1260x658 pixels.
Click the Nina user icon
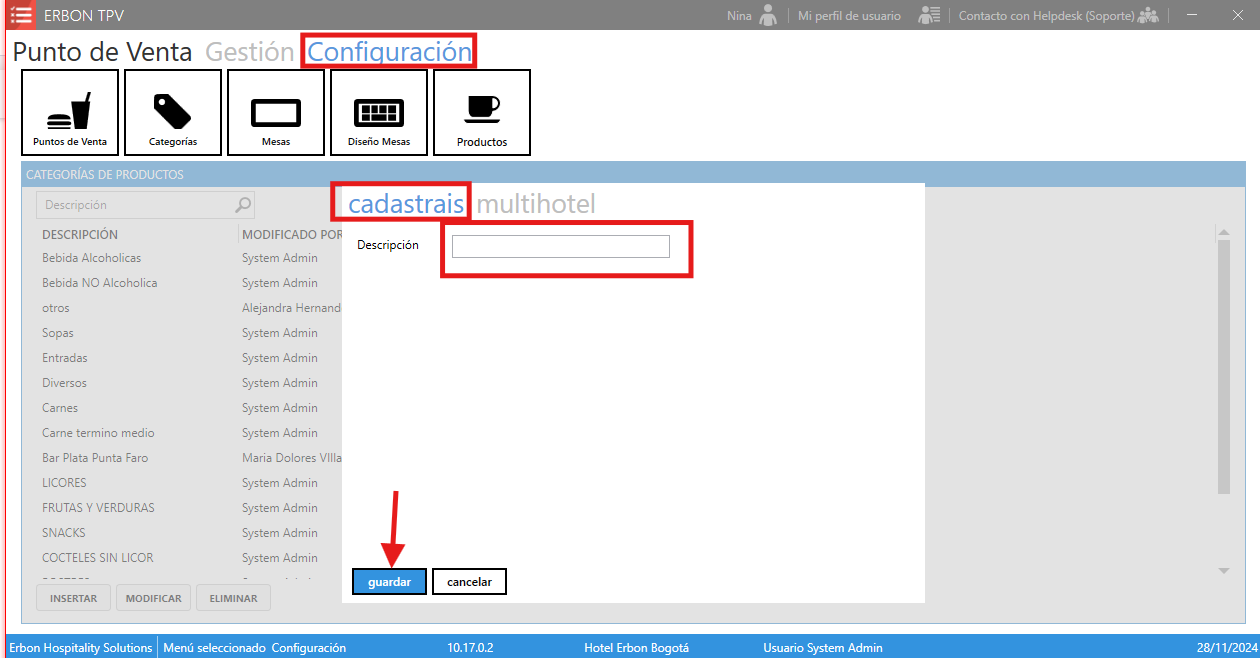768,15
